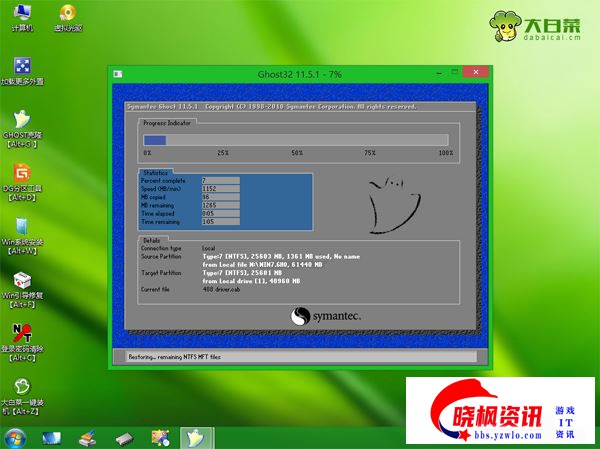Click the Ghost32 11.5.1 title bar

point(300,74)
